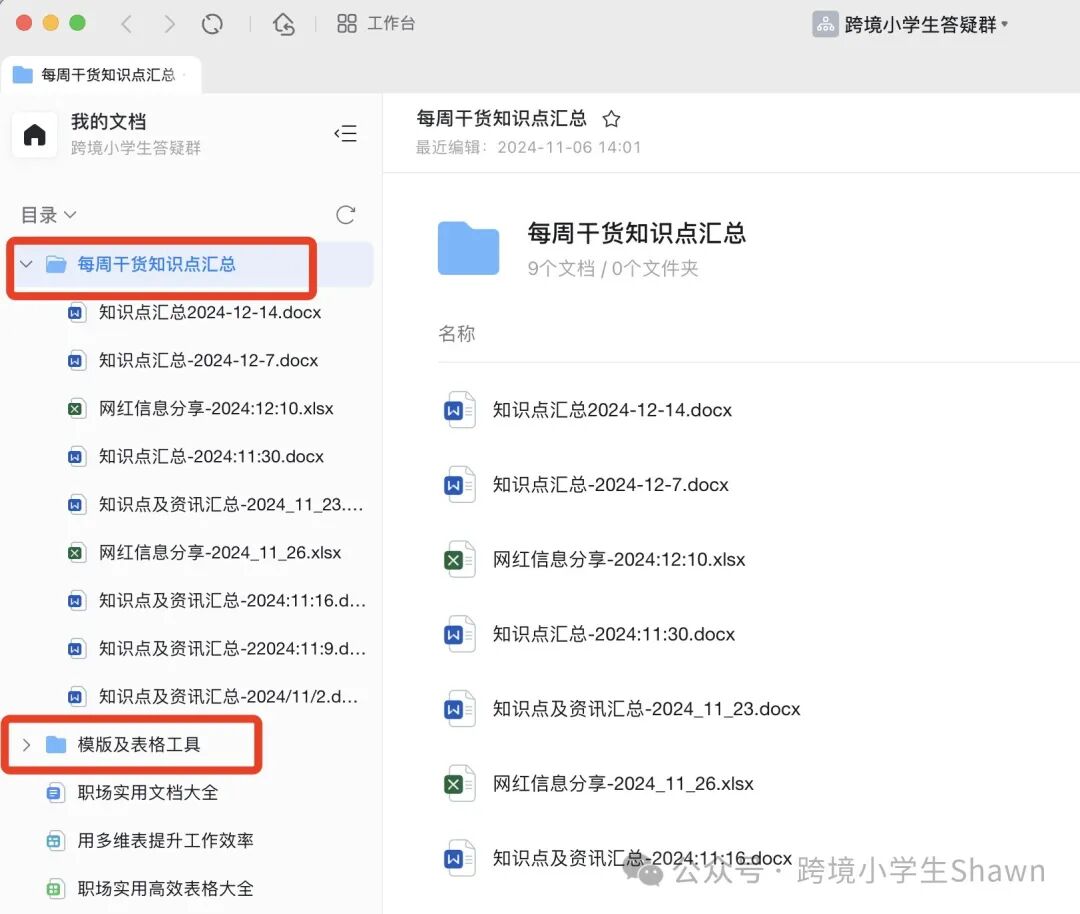Collapse the sidebar with the fold icon
The width and height of the screenshot is (1080, 914).
tap(346, 133)
